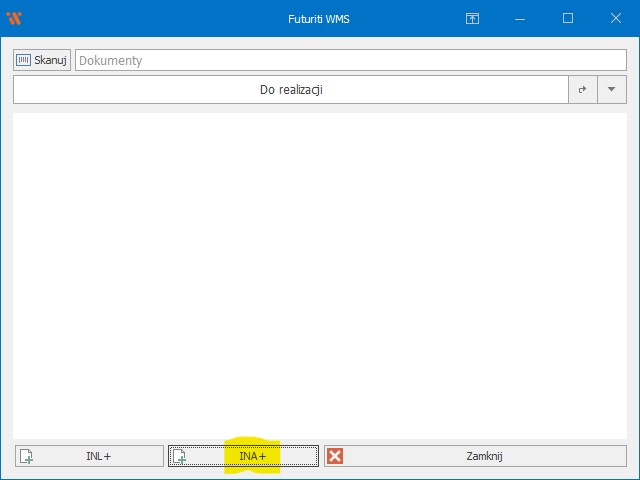This screenshot has width=640, height=480.
Task: Click the Futuriti WMS logo icon
Action: (x=14, y=18)
